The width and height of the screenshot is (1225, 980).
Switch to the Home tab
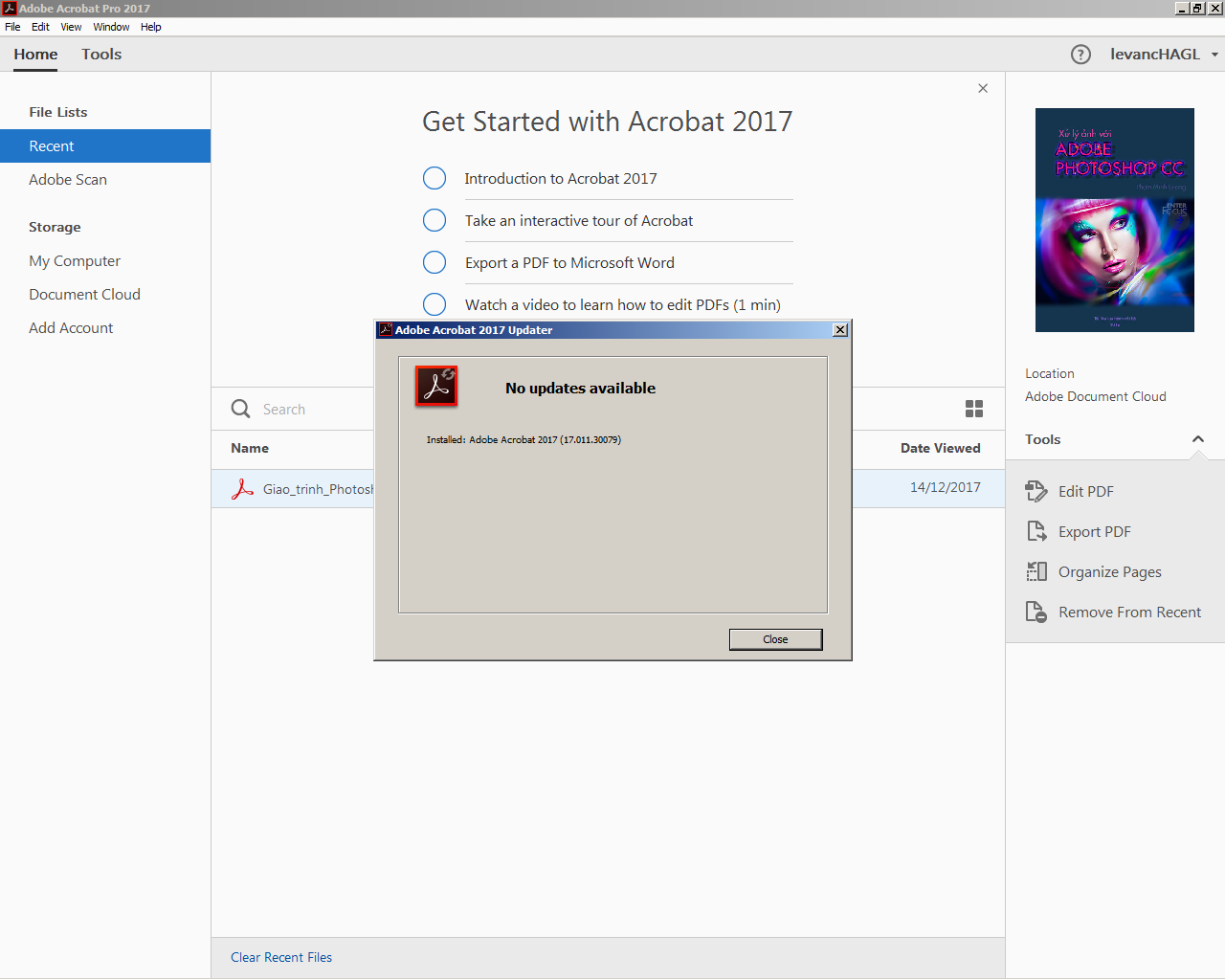35,55
